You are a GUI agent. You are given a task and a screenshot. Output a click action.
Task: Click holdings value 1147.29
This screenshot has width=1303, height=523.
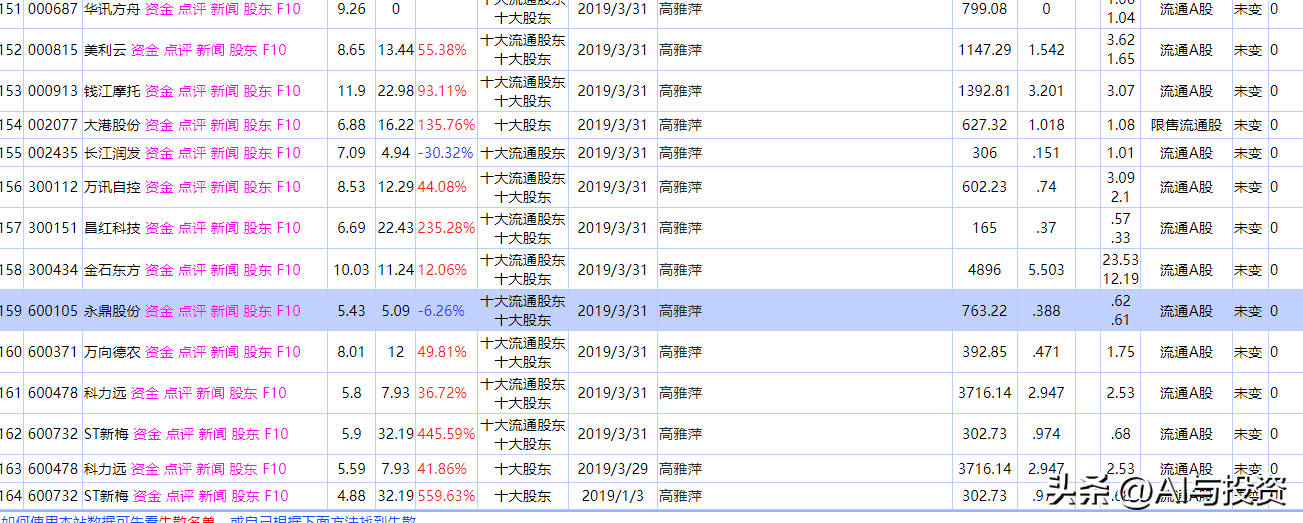point(984,49)
